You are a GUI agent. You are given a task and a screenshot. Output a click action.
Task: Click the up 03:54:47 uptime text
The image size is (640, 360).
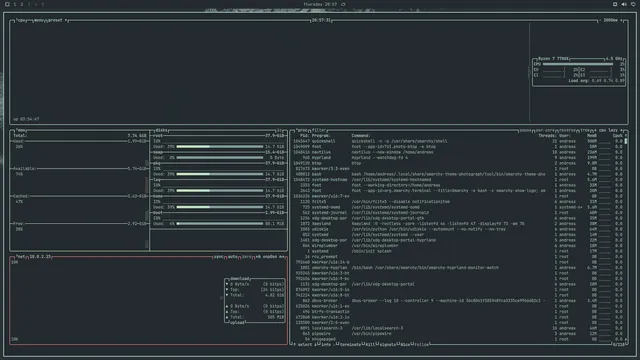26,119
